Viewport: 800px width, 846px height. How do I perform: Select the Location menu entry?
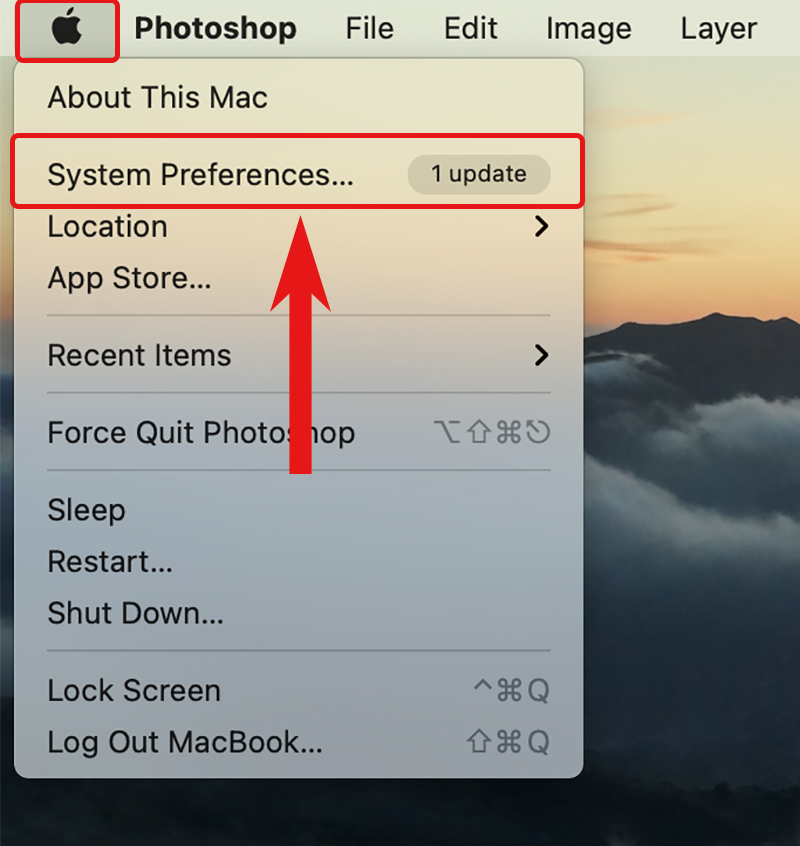(x=108, y=227)
